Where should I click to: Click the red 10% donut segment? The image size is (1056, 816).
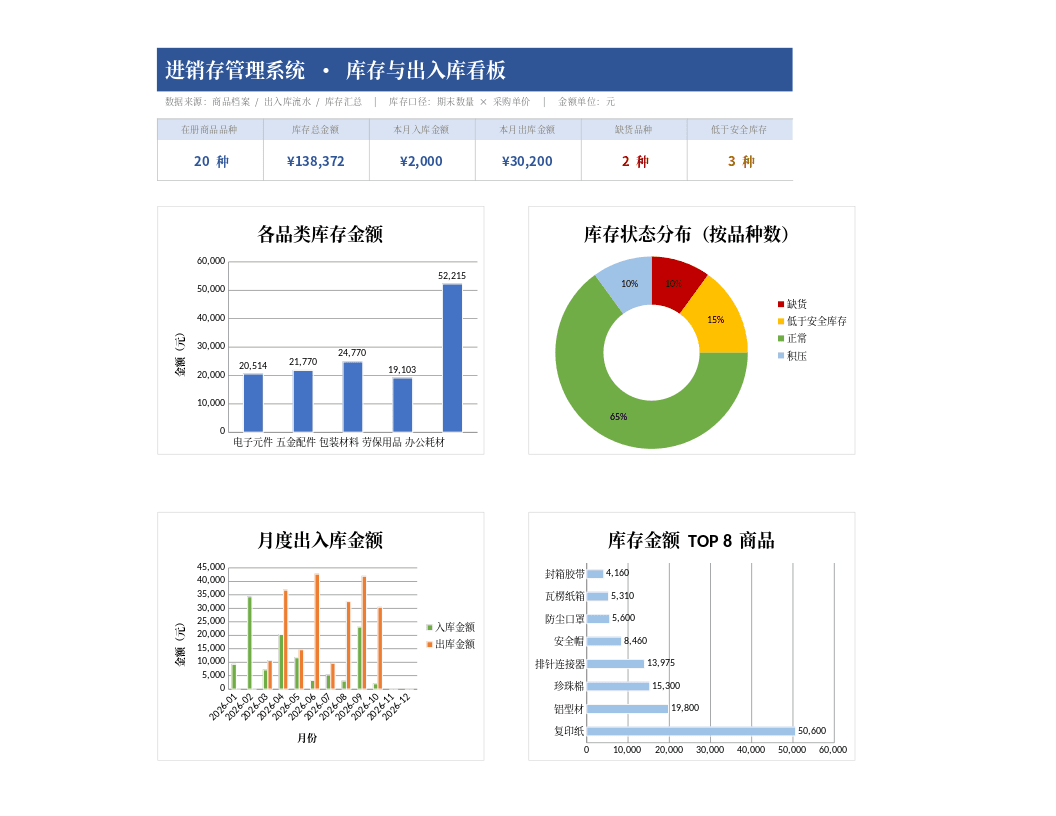point(675,283)
